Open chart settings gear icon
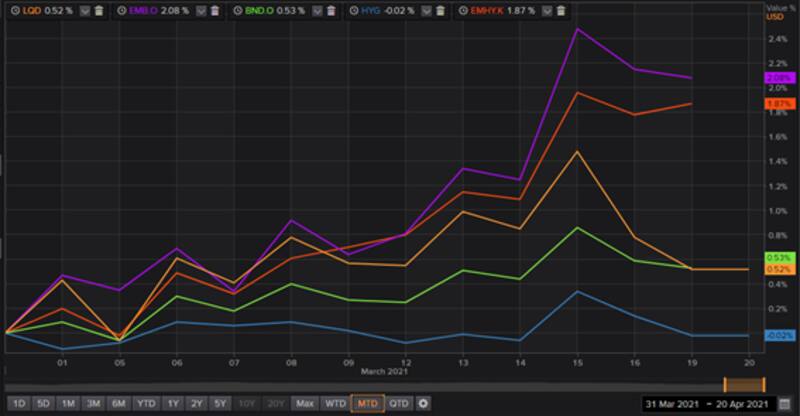 pyautogui.click(x=423, y=403)
